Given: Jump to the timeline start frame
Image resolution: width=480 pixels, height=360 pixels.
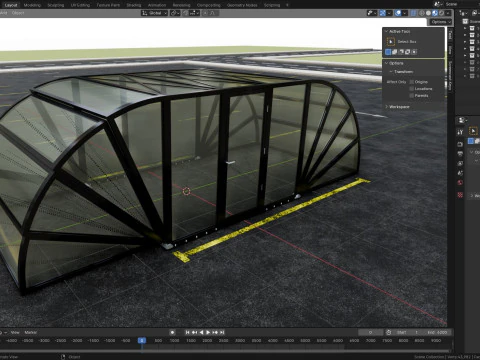Looking at the screenshot, I should tap(187, 332).
